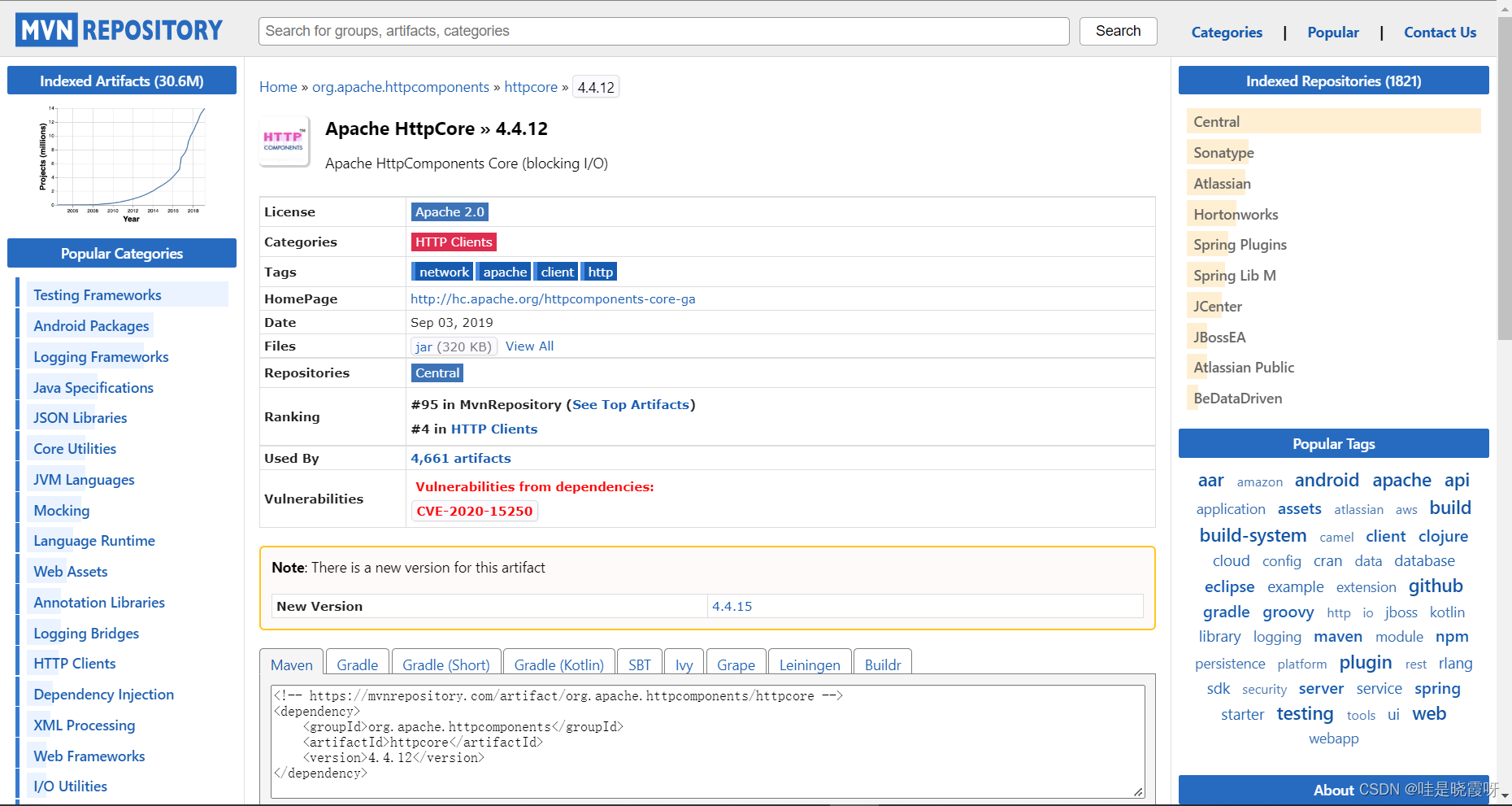Select the http tag in the Tags row
The image size is (1512, 806).
coord(600,272)
